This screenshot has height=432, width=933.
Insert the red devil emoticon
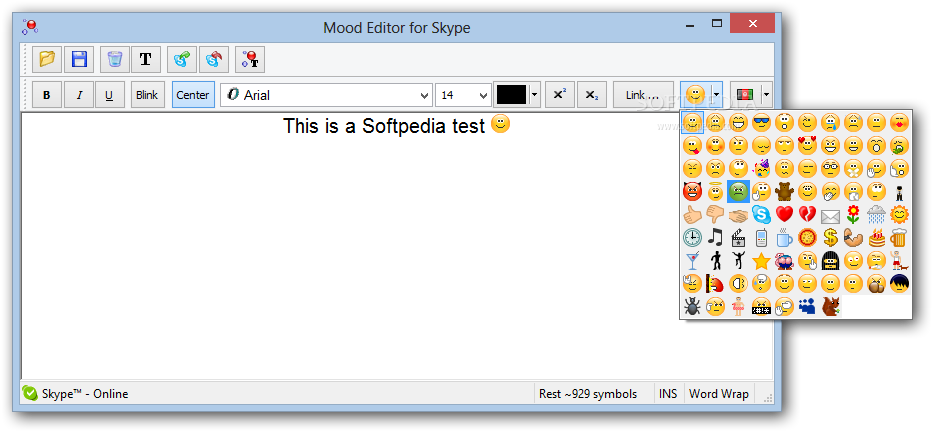click(x=692, y=192)
